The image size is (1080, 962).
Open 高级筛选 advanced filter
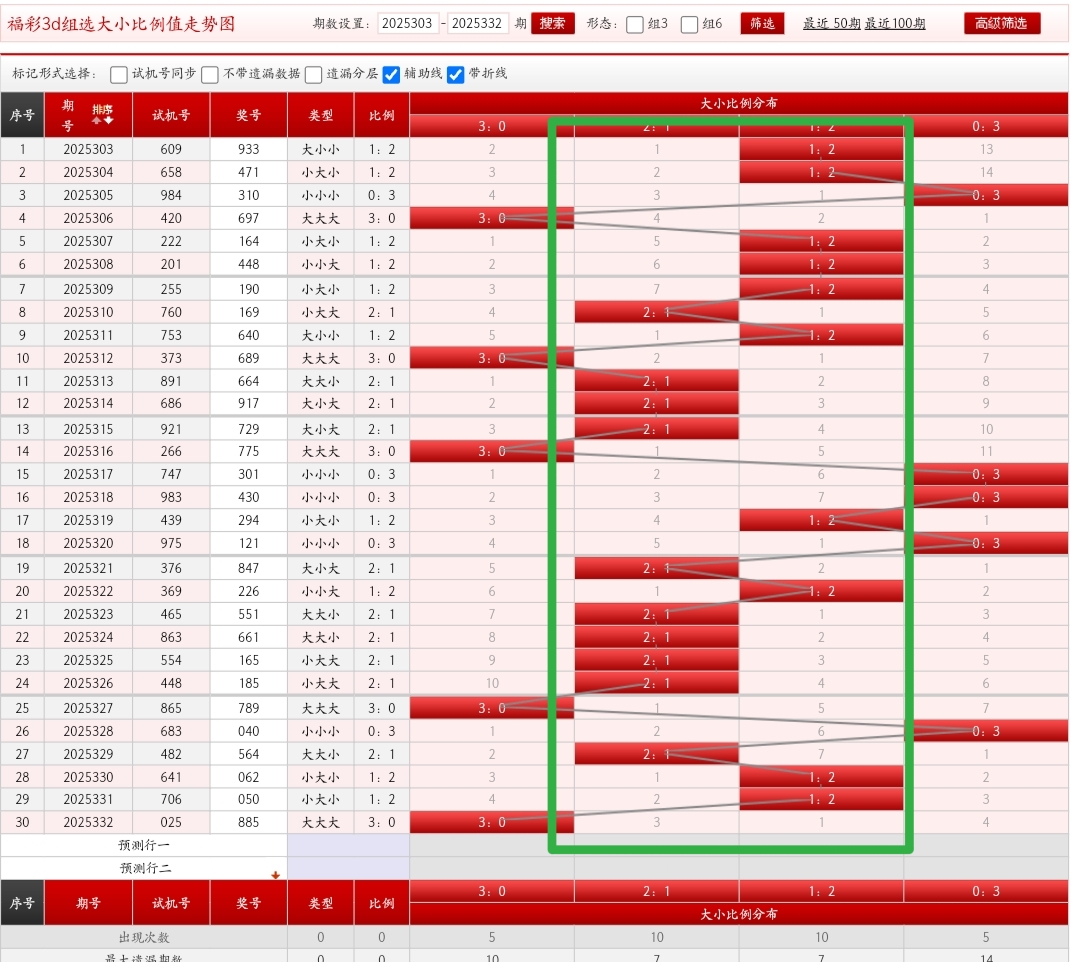pos(1001,23)
